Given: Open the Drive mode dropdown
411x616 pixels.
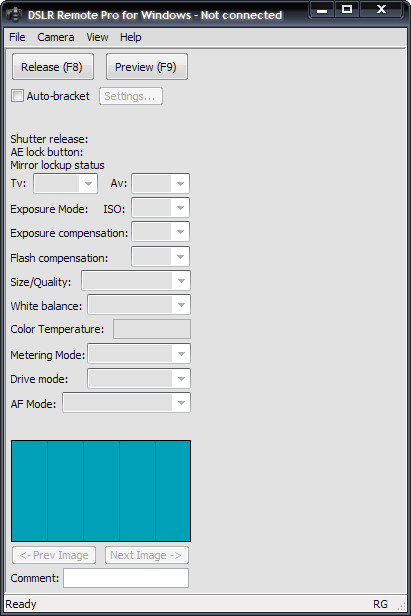Looking at the screenshot, I should (139, 378).
